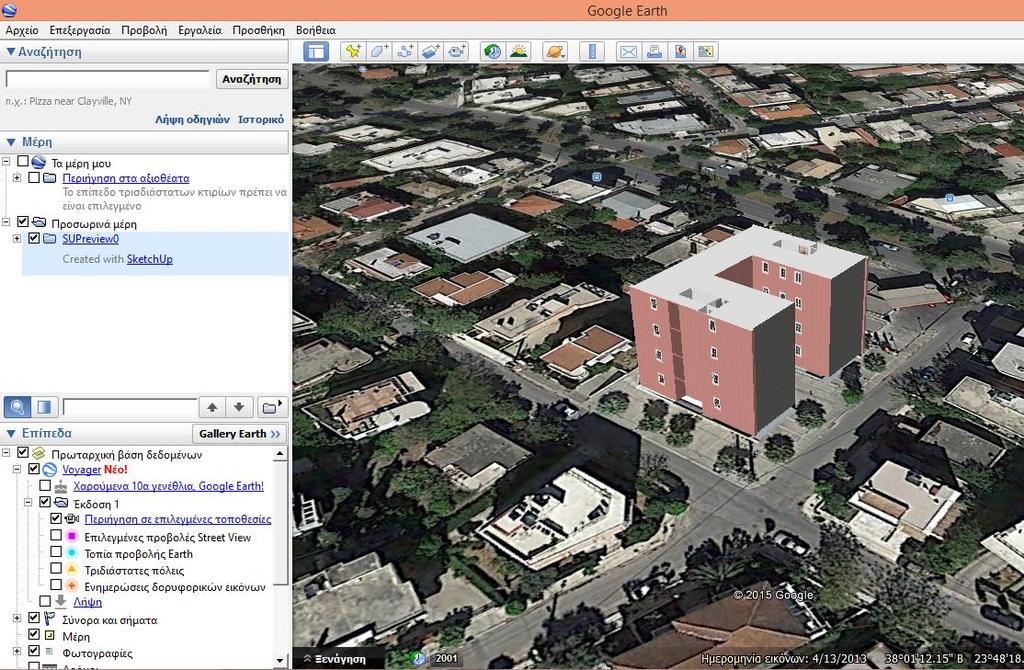Open the Βοήθεια menu

(315, 30)
